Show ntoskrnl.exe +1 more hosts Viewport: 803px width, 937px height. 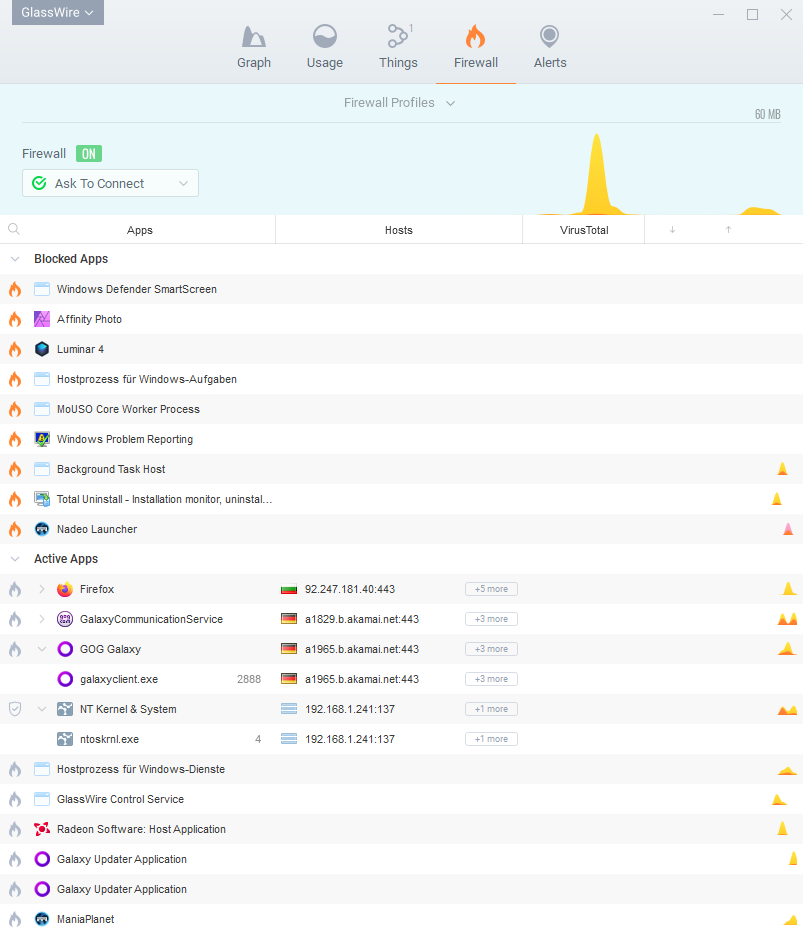tap(491, 739)
